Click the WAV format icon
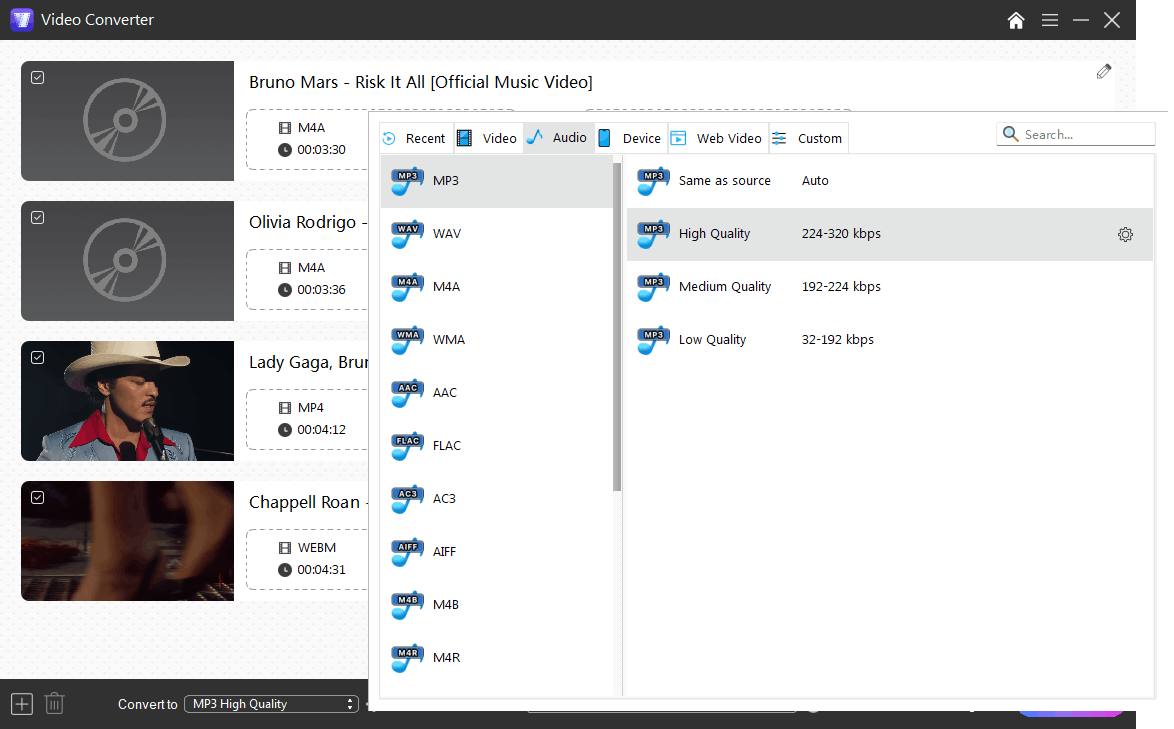This screenshot has height=729, width=1174. click(x=407, y=234)
